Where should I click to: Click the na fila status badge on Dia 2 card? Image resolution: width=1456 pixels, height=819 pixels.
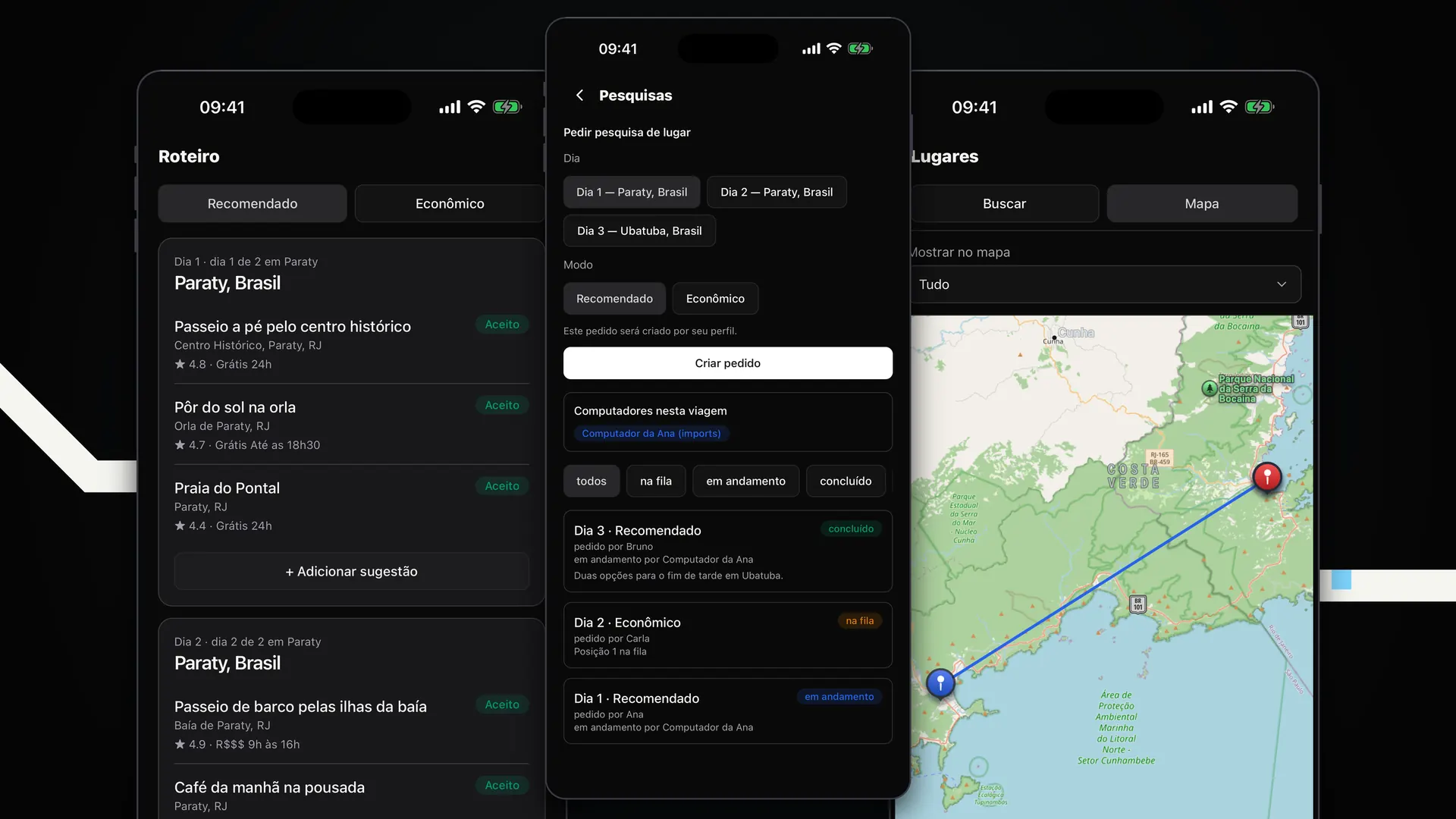pyautogui.click(x=860, y=620)
